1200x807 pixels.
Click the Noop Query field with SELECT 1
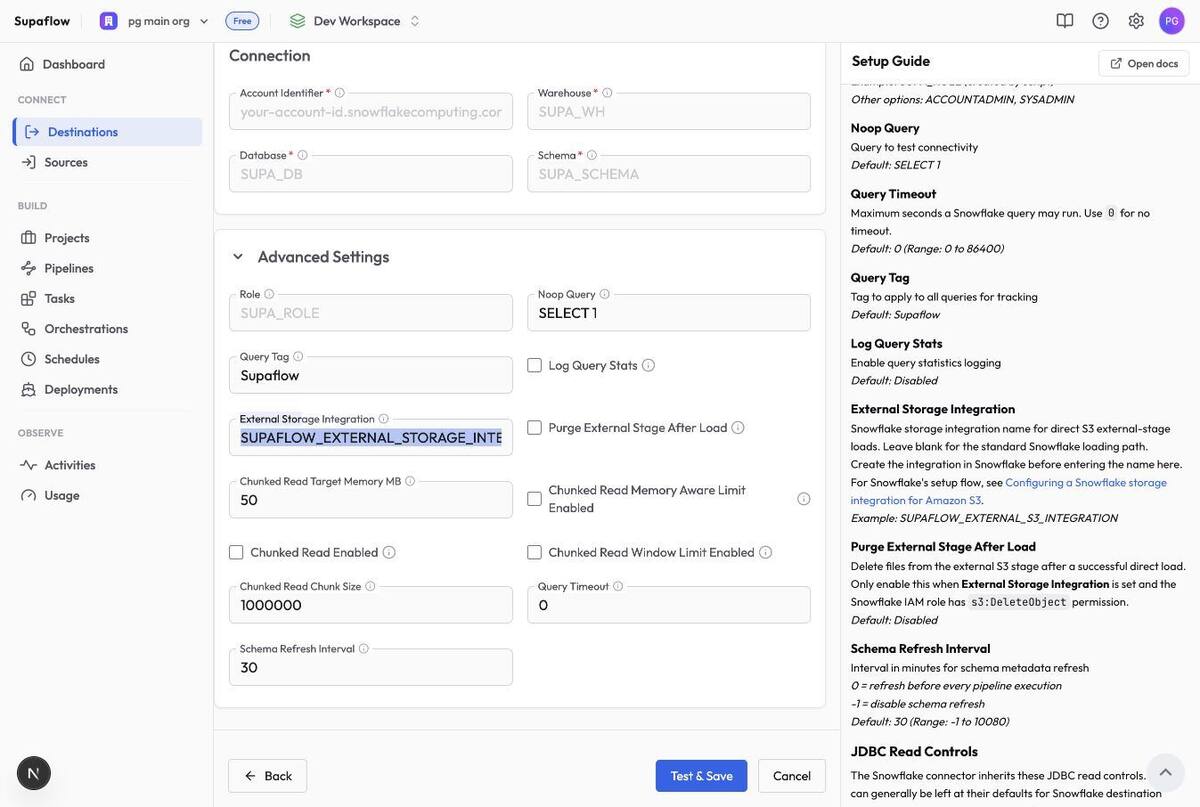click(x=669, y=313)
